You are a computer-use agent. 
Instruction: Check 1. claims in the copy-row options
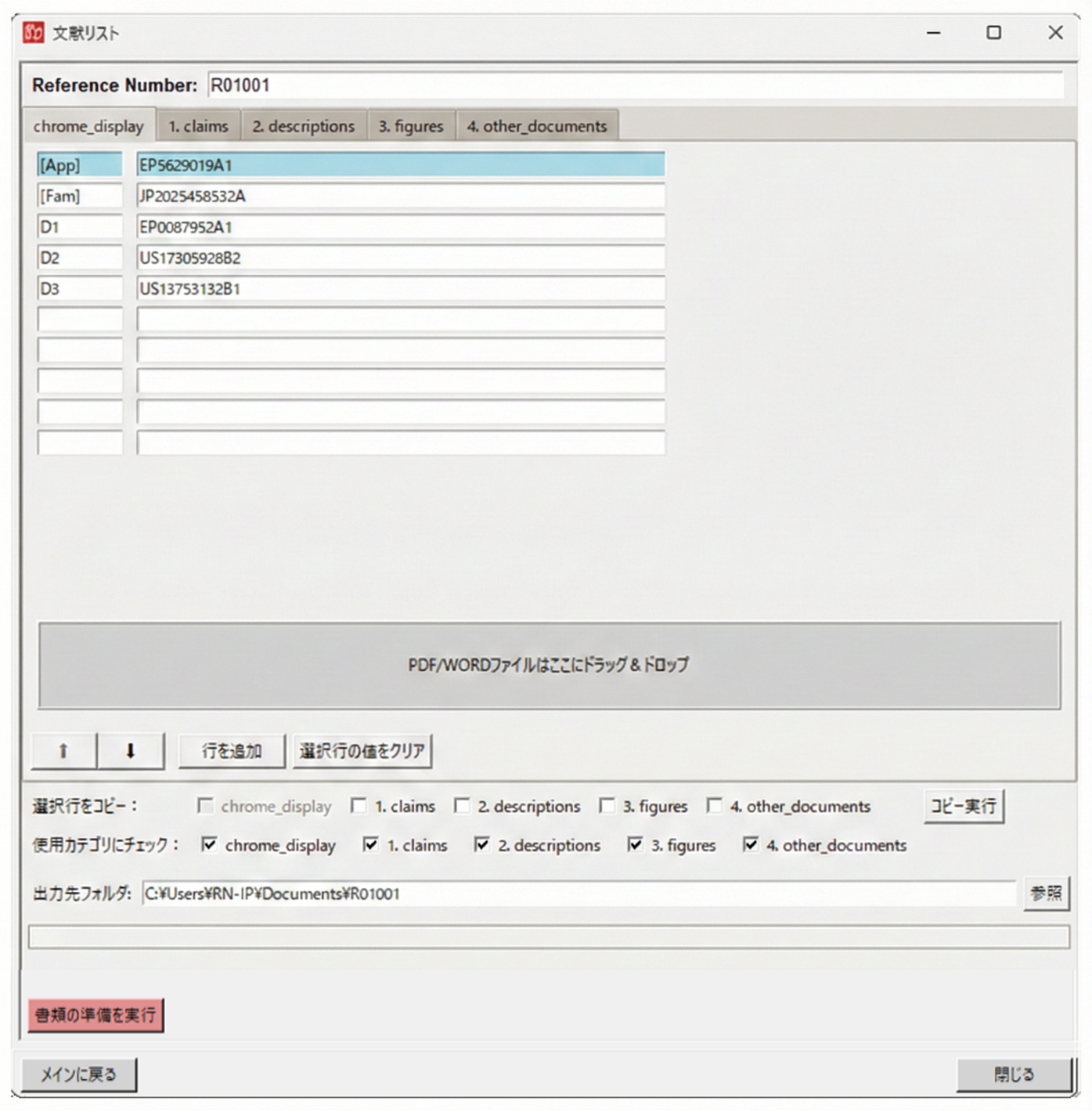(x=359, y=806)
